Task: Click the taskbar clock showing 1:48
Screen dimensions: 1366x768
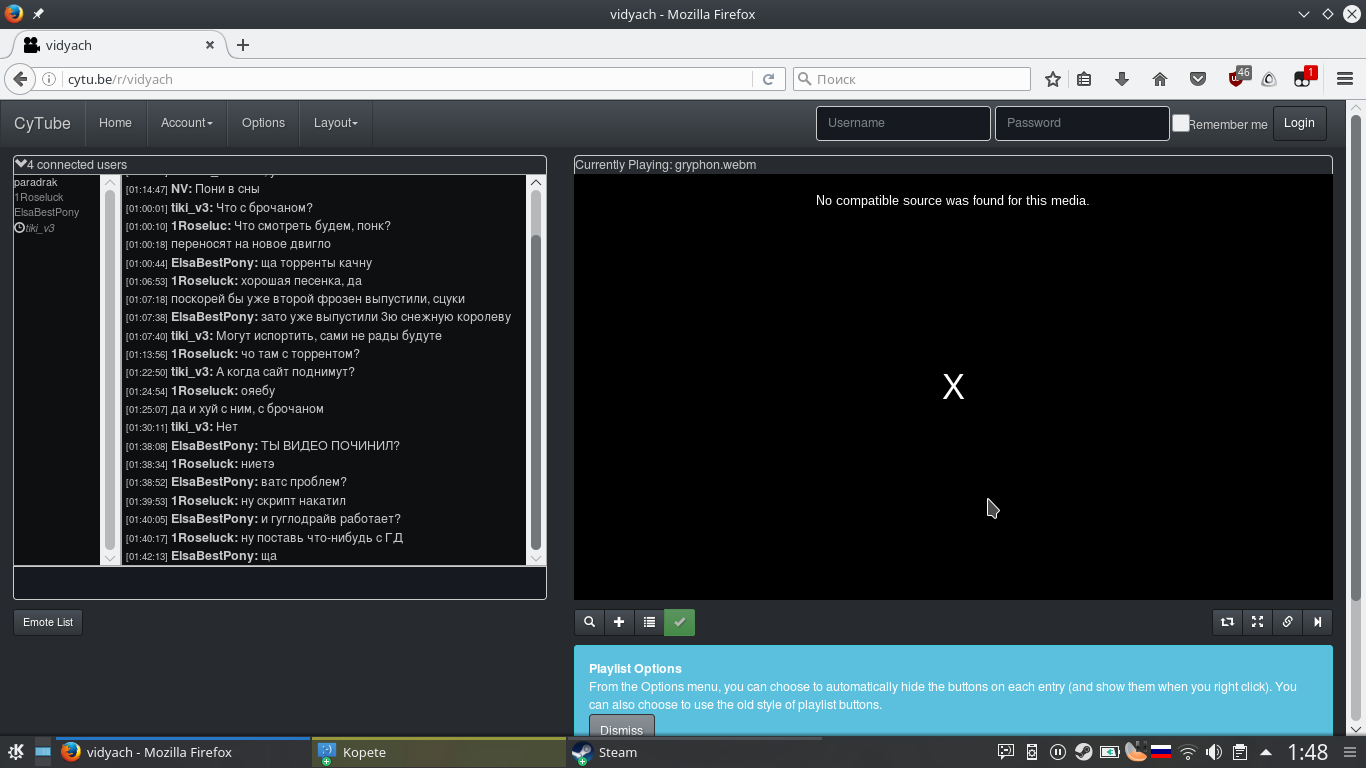Action: (1308, 752)
